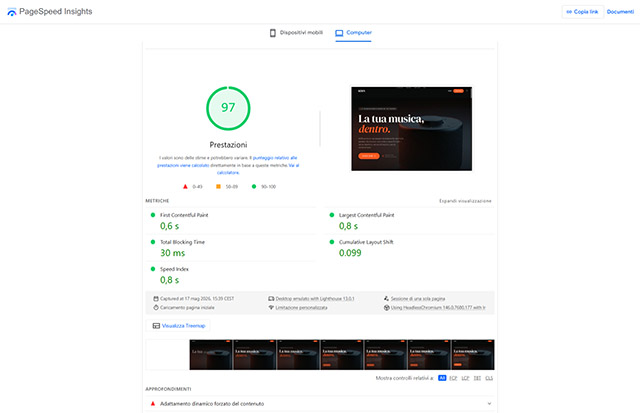Viewport: 640px width, 413px height.
Task: Click the green dot beside Speed Index
Action: coord(153,269)
